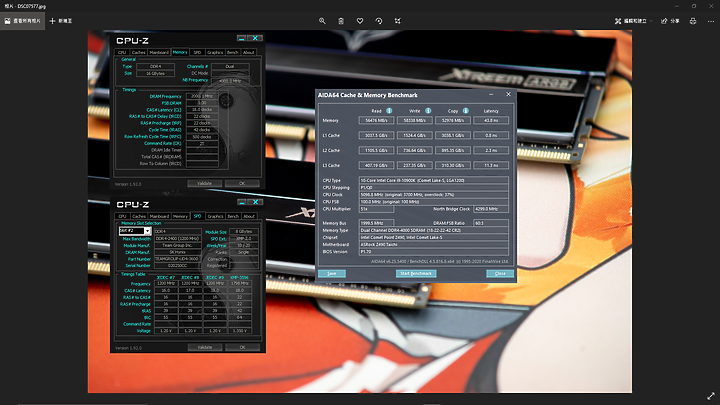Select SPD tab in upper CPU-Z window
This screenshot has height=405, width=720.
pos(197,52)
